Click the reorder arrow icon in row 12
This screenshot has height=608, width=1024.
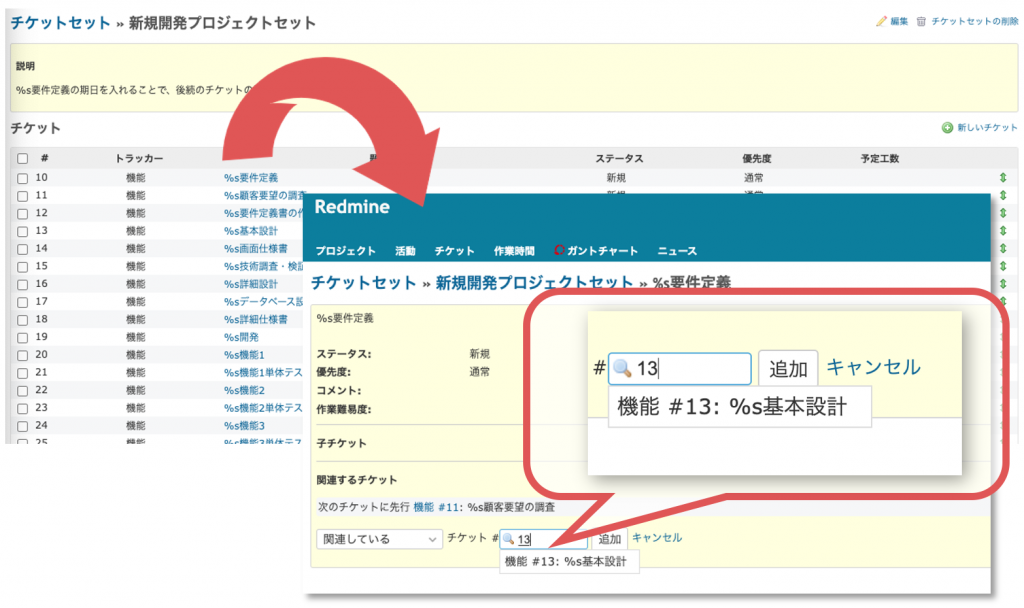point(1003,213)
